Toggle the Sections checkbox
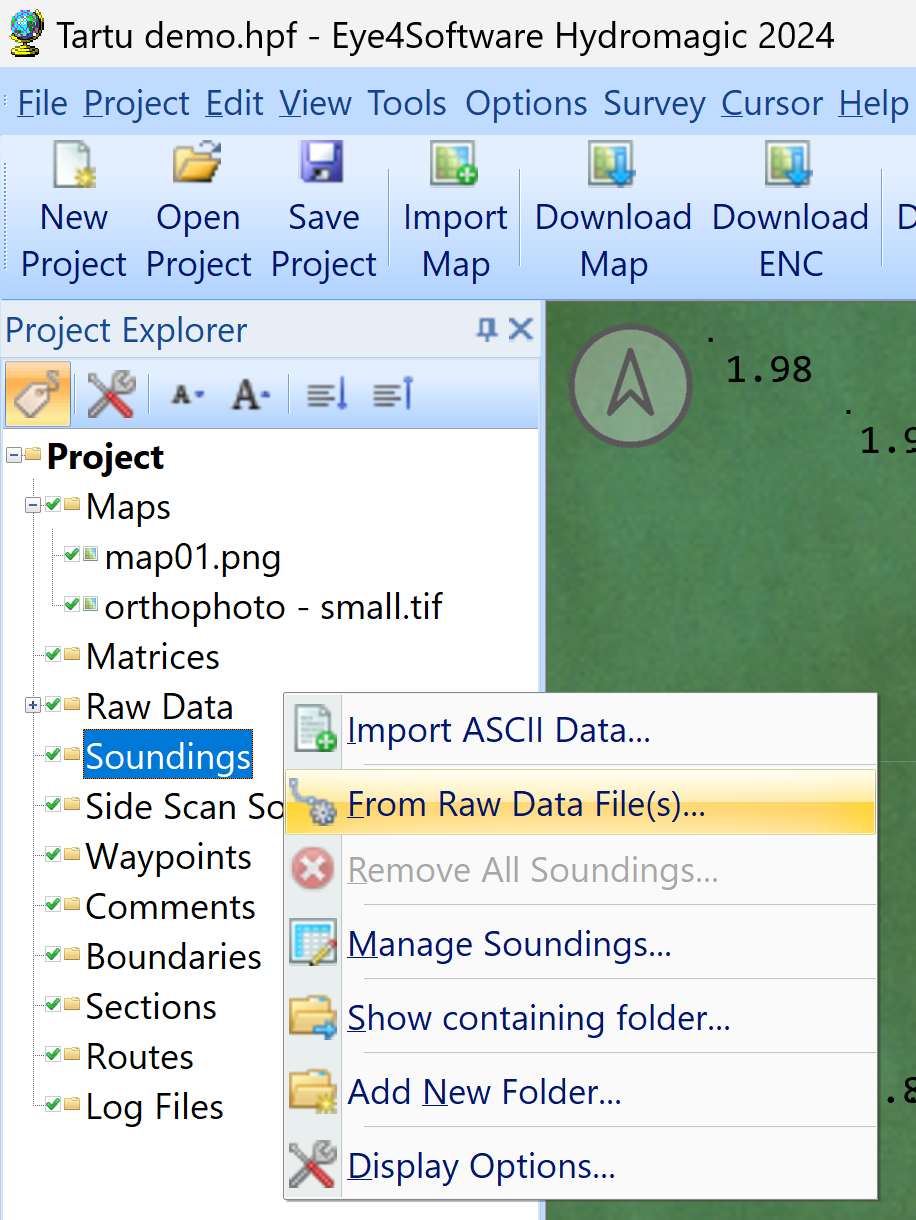 tap(53, 1005)
